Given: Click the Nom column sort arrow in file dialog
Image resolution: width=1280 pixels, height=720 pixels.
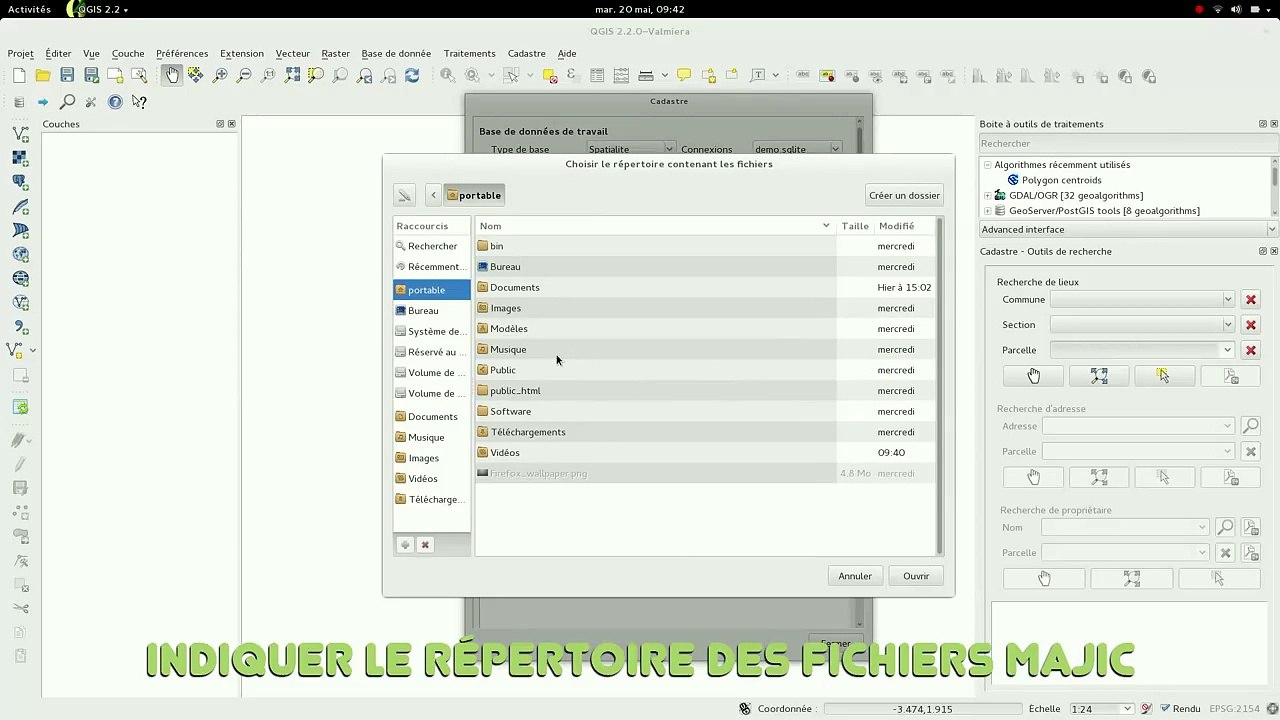Looking at the screenshot, I should coord(826,226).
